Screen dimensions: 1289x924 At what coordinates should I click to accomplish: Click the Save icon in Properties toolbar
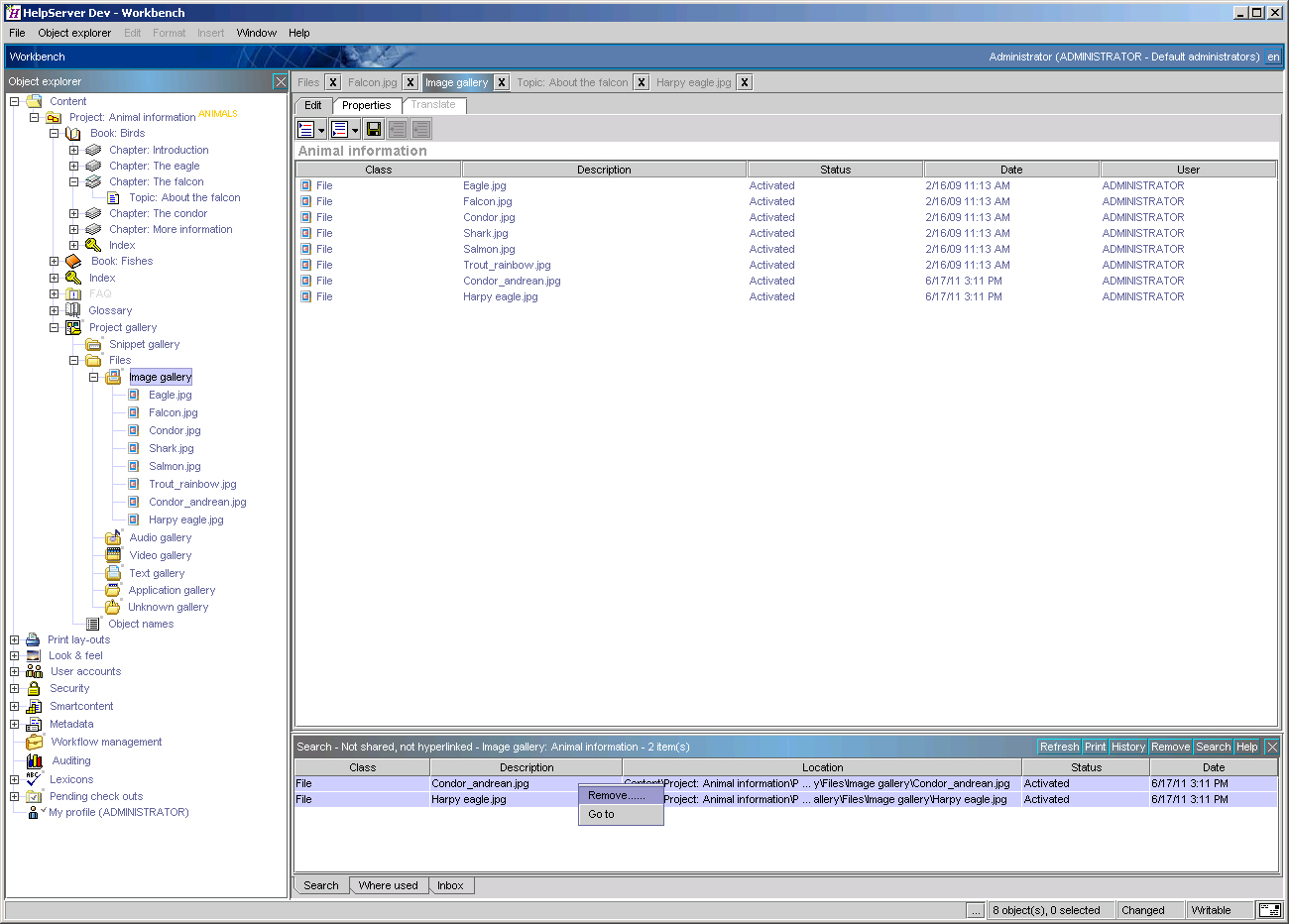374,128
